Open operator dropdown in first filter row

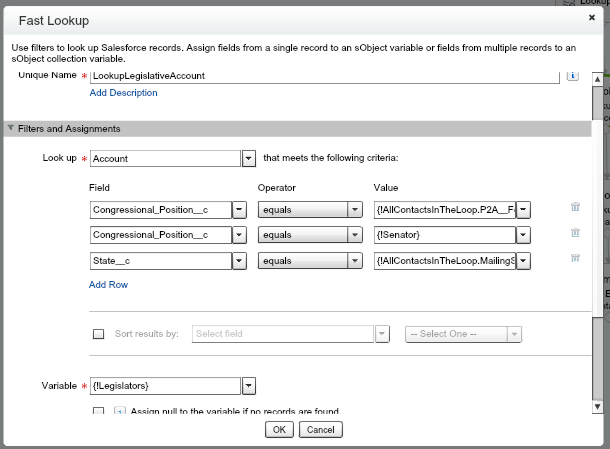354,209
